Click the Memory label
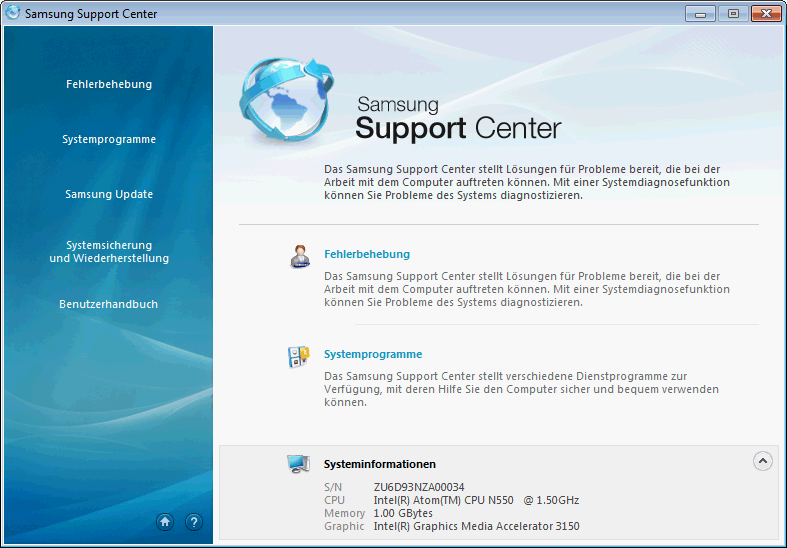The image size is (787, 548). tap(344, 513)
